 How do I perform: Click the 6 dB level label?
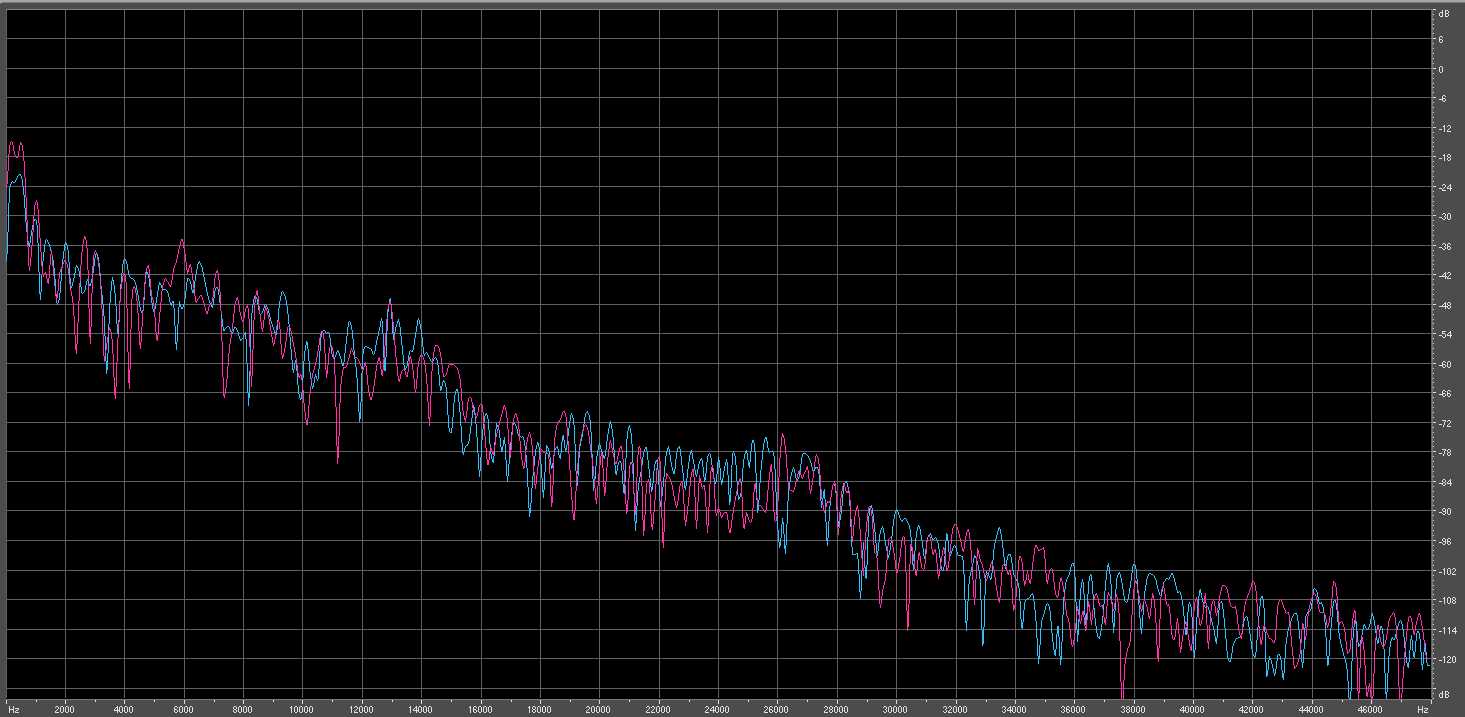point(1440,40)
